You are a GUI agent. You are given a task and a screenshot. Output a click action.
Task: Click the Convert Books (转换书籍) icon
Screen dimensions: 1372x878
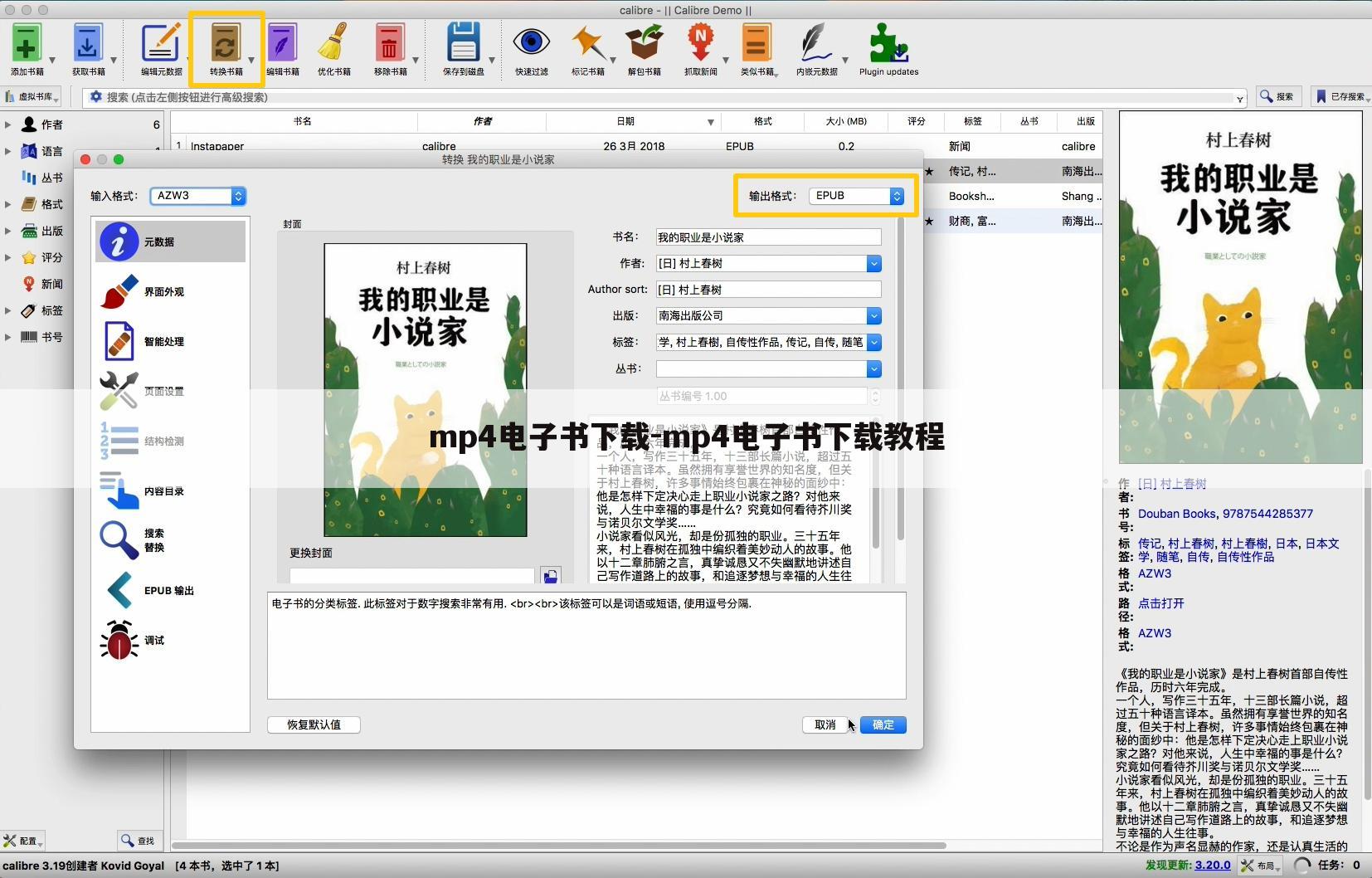pos(225,43)
